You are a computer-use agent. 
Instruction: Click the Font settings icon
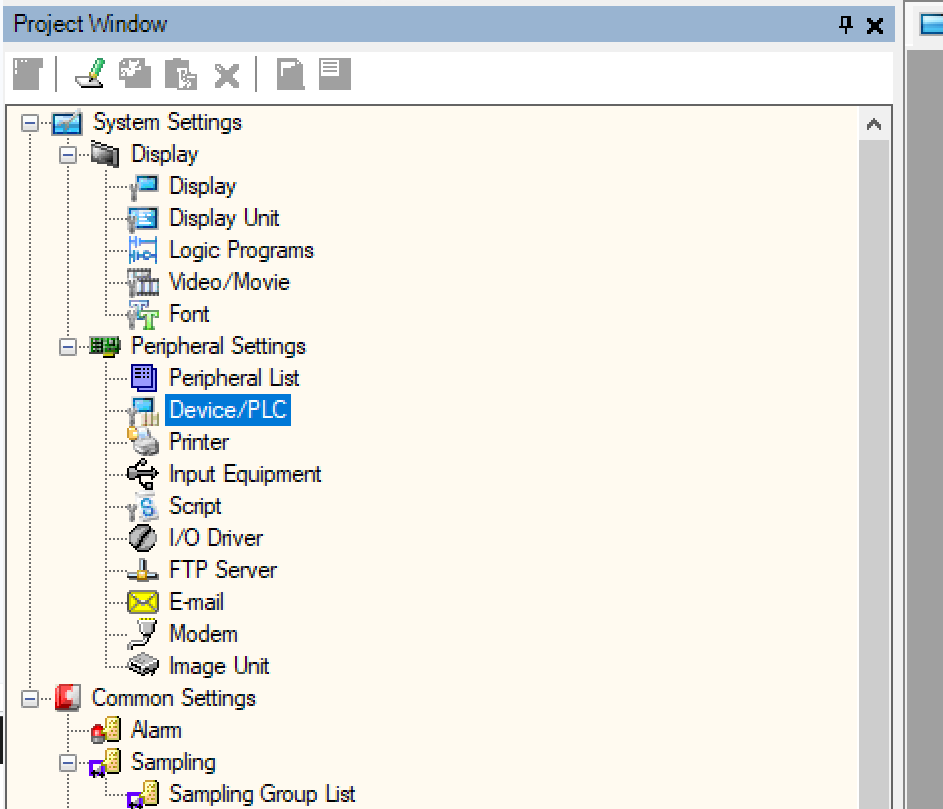pyautogui.click(x=143, y=314)
